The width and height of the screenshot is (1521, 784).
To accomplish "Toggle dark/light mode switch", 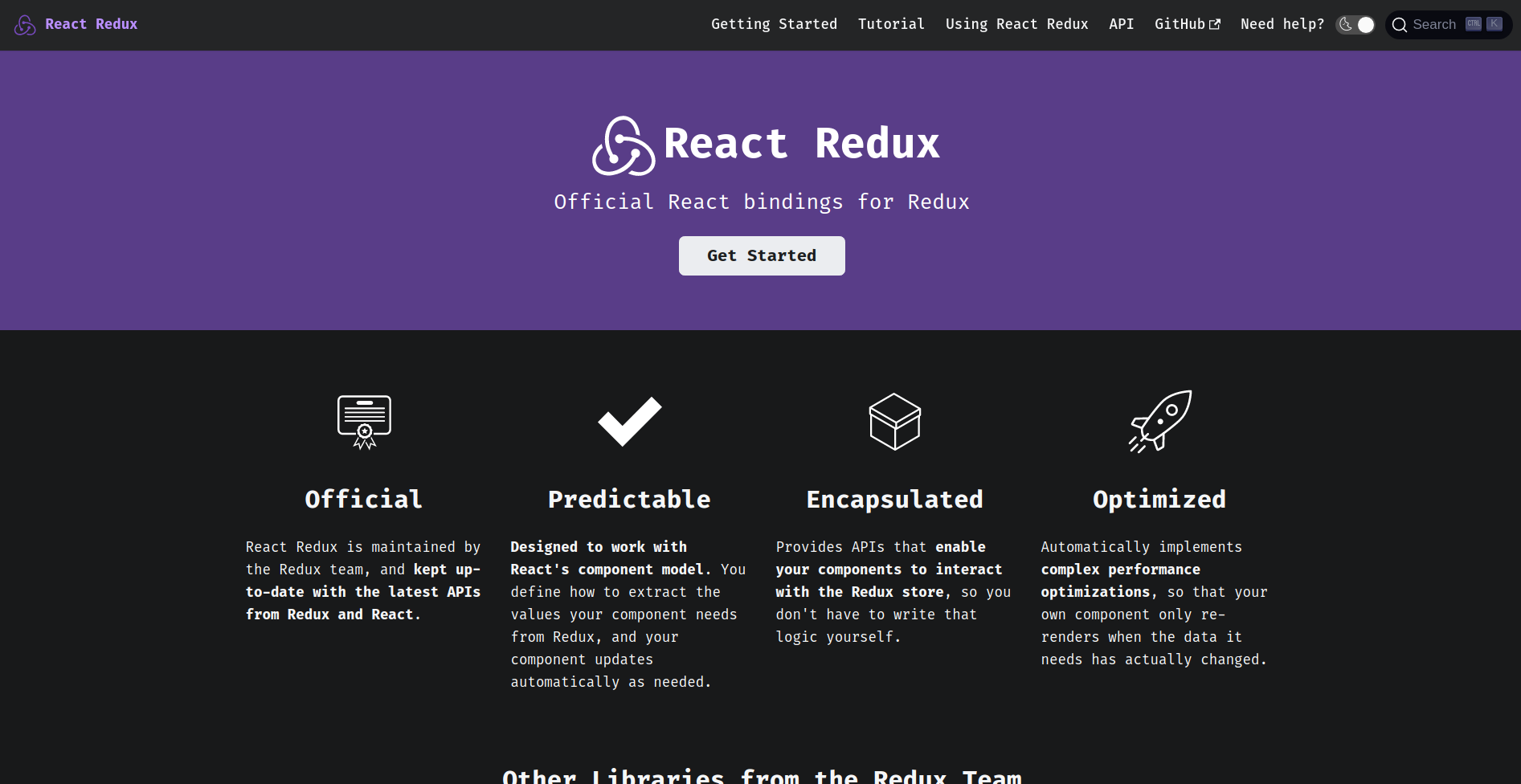I will 1355,25.
